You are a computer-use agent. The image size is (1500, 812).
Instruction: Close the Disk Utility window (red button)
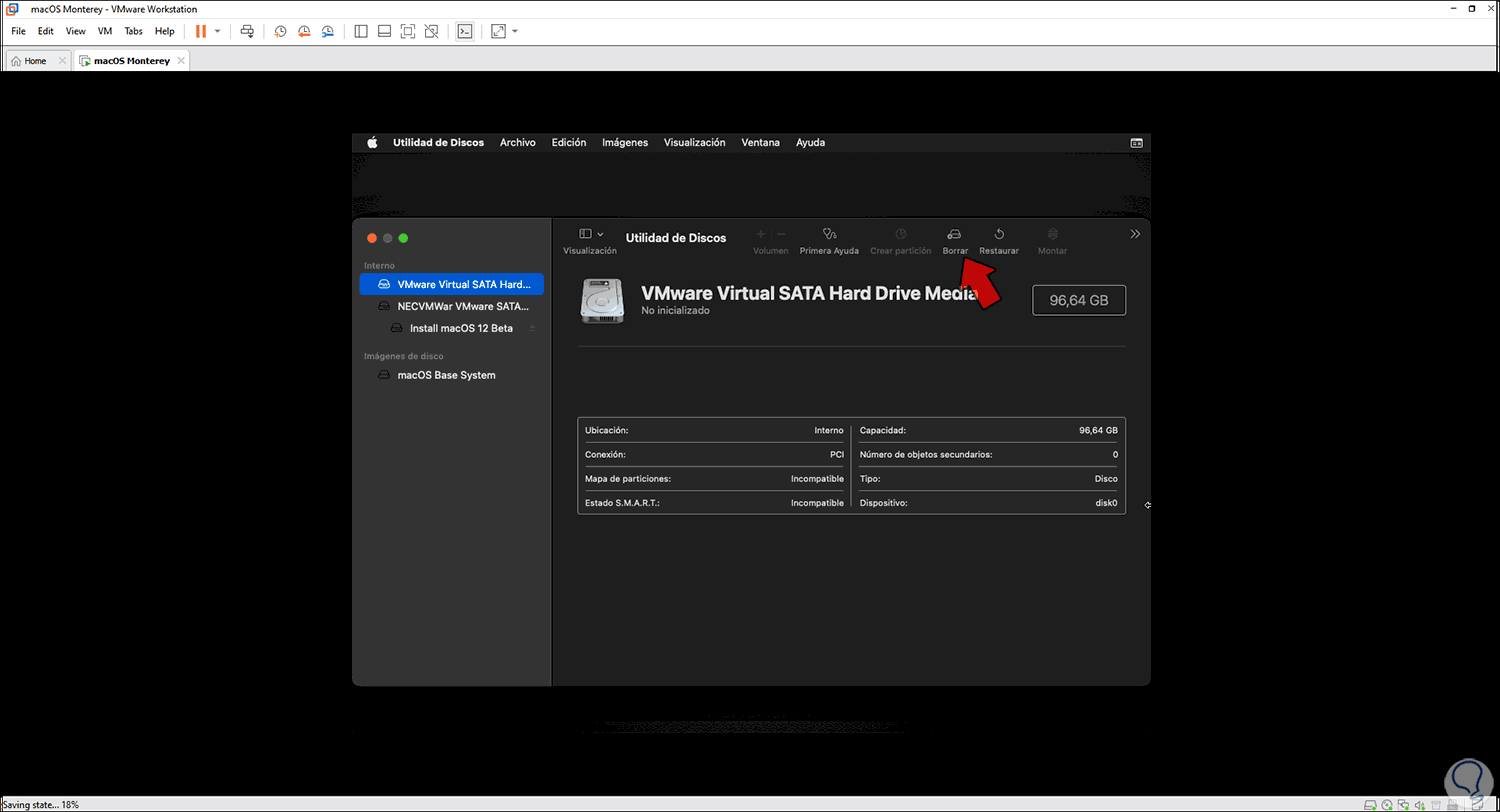click(x=372, y=238)
